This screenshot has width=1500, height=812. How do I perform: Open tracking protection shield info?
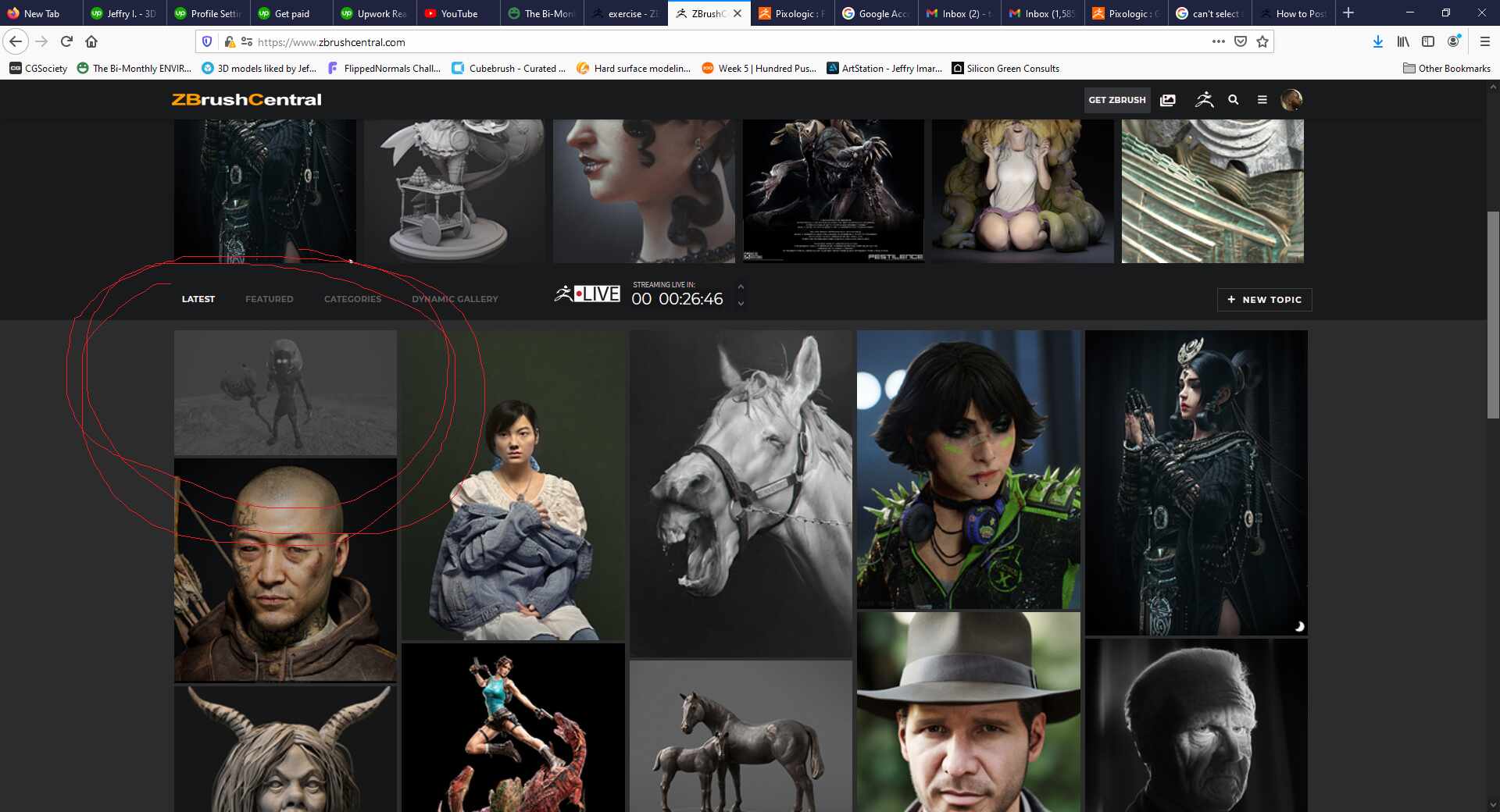(x=207, y=41)
